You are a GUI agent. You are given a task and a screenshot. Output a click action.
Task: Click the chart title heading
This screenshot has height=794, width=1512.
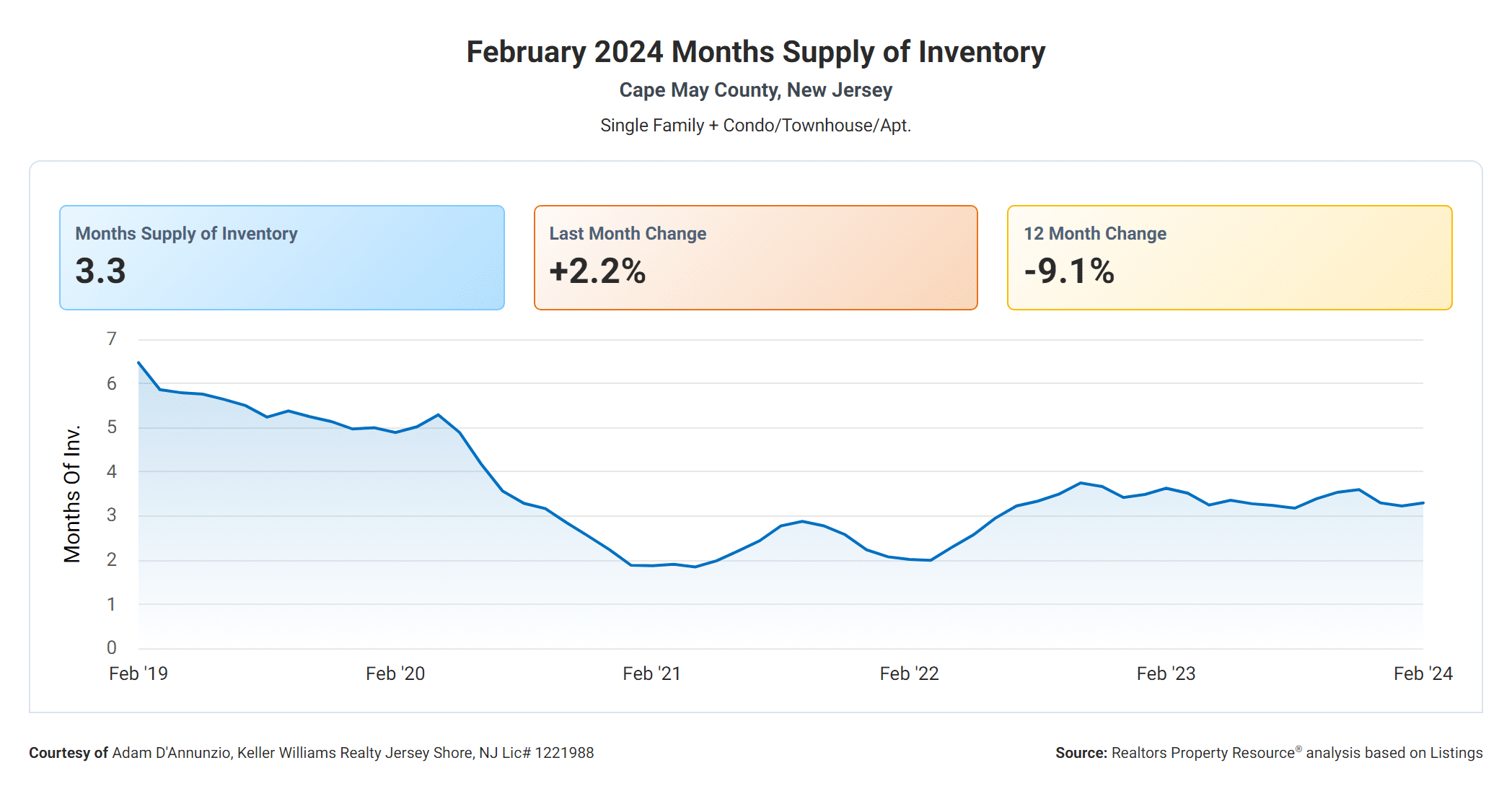(755, 52)
